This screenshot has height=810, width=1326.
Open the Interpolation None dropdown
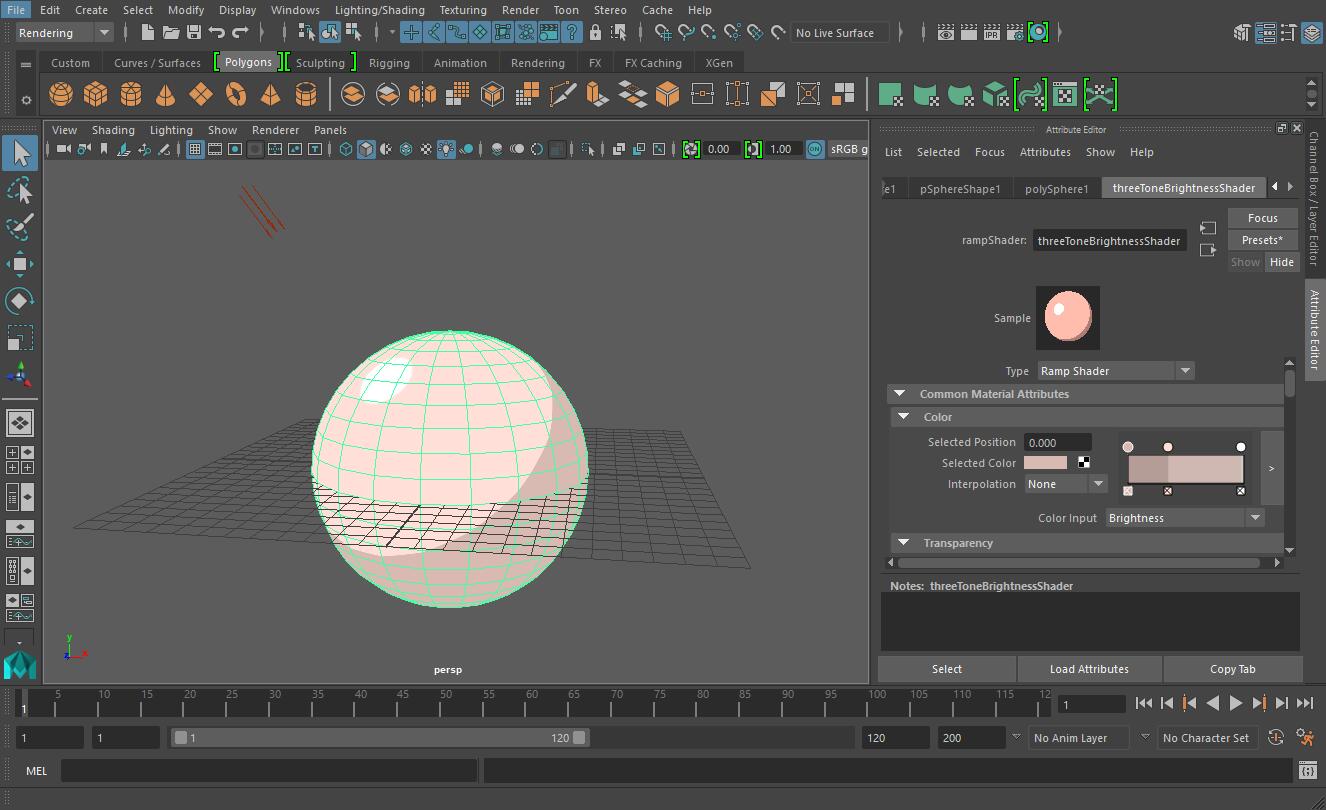point(1066,484)
